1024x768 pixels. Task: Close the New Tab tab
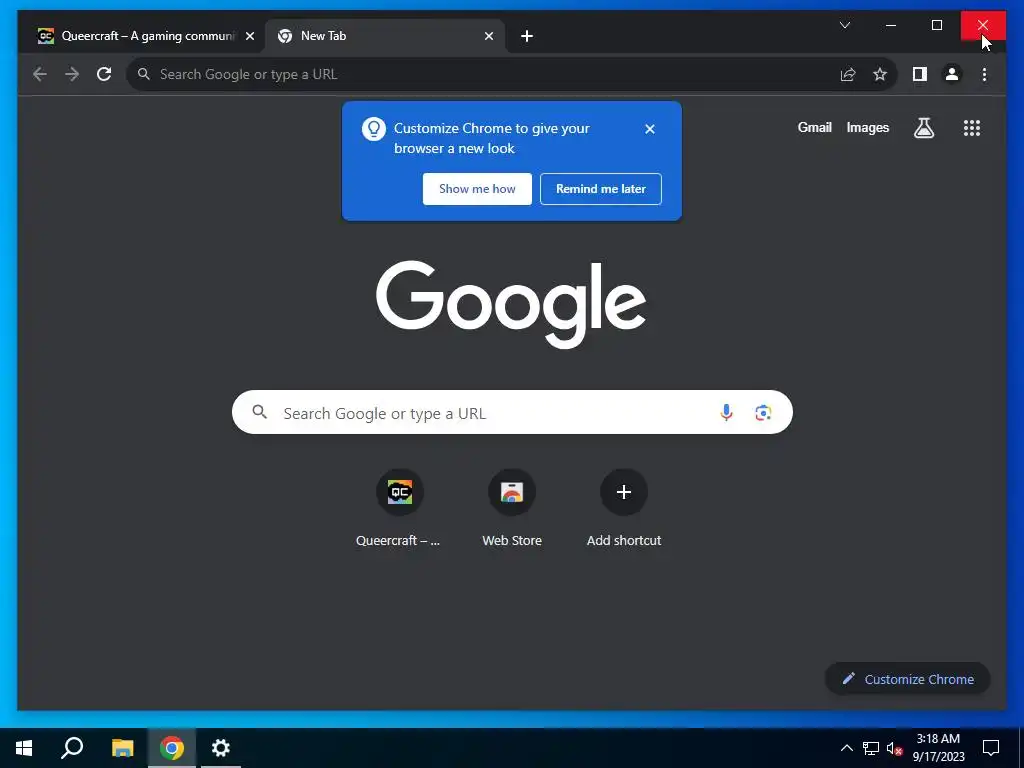click(x=488, y=37)
